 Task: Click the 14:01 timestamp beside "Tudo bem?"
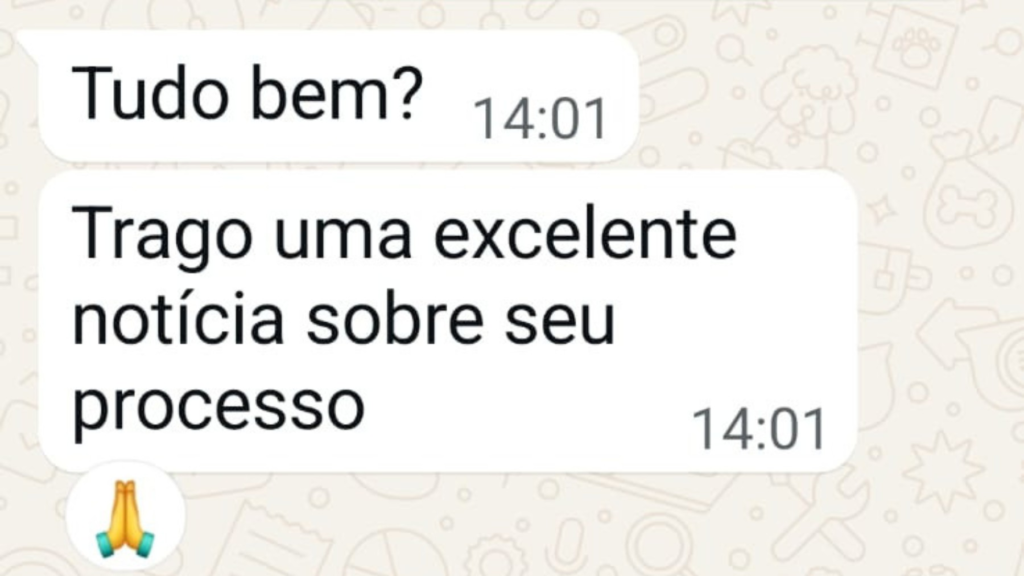pyautogui.click(x=540, y=120)
